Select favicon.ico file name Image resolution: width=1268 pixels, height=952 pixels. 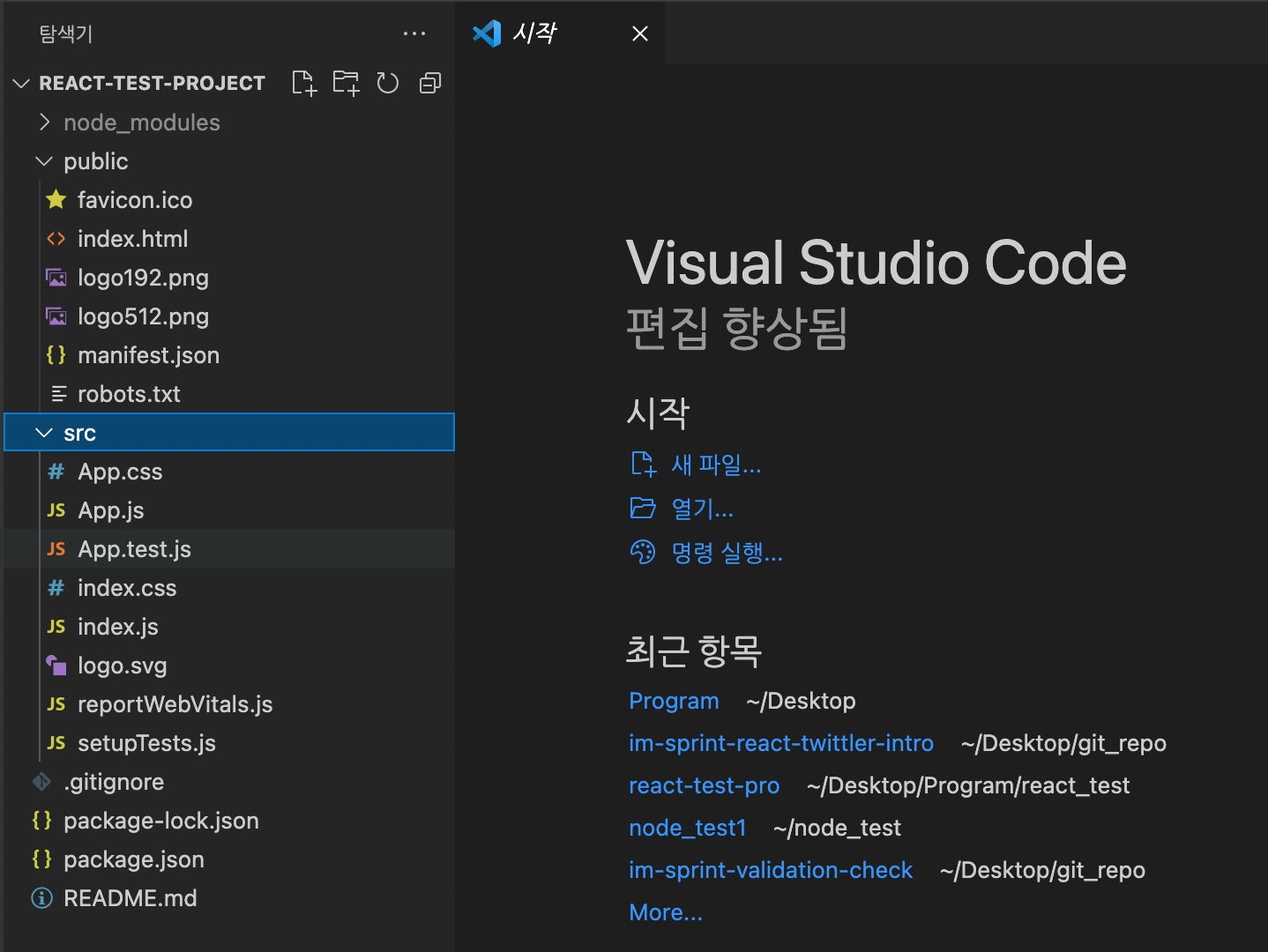coord(135,200)
